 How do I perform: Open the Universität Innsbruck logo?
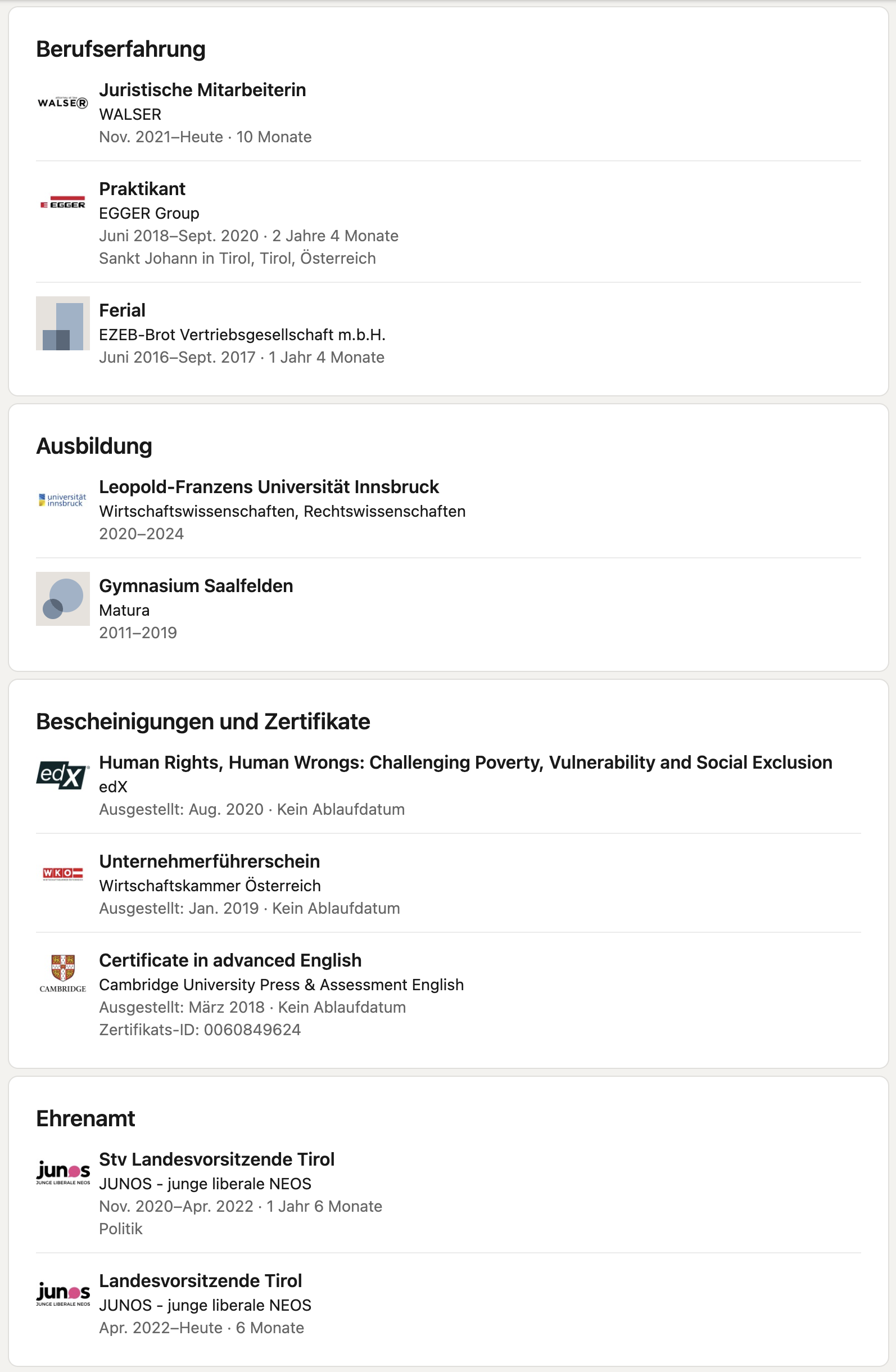63,500
